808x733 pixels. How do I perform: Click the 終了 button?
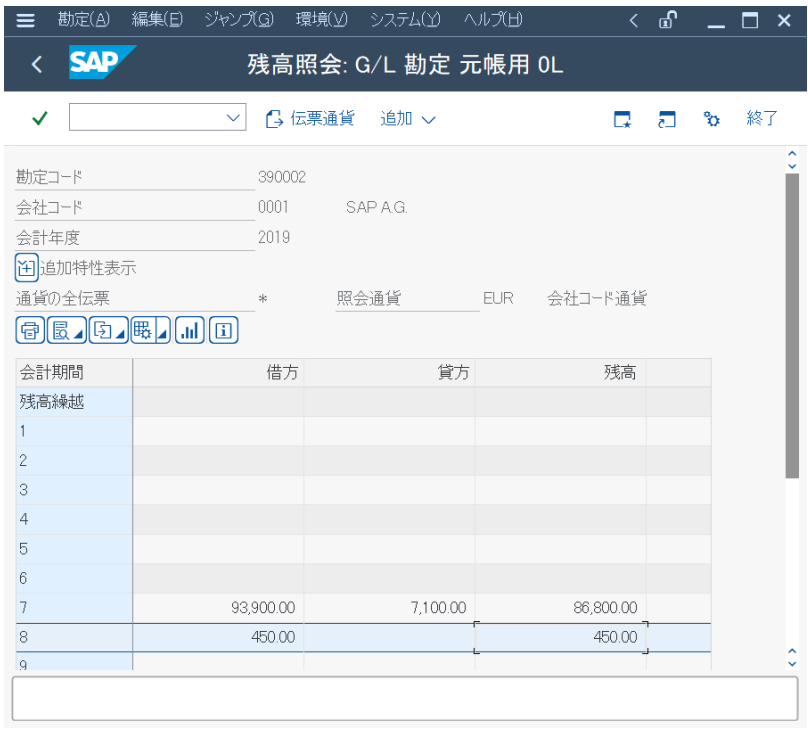tap(762, 119)
